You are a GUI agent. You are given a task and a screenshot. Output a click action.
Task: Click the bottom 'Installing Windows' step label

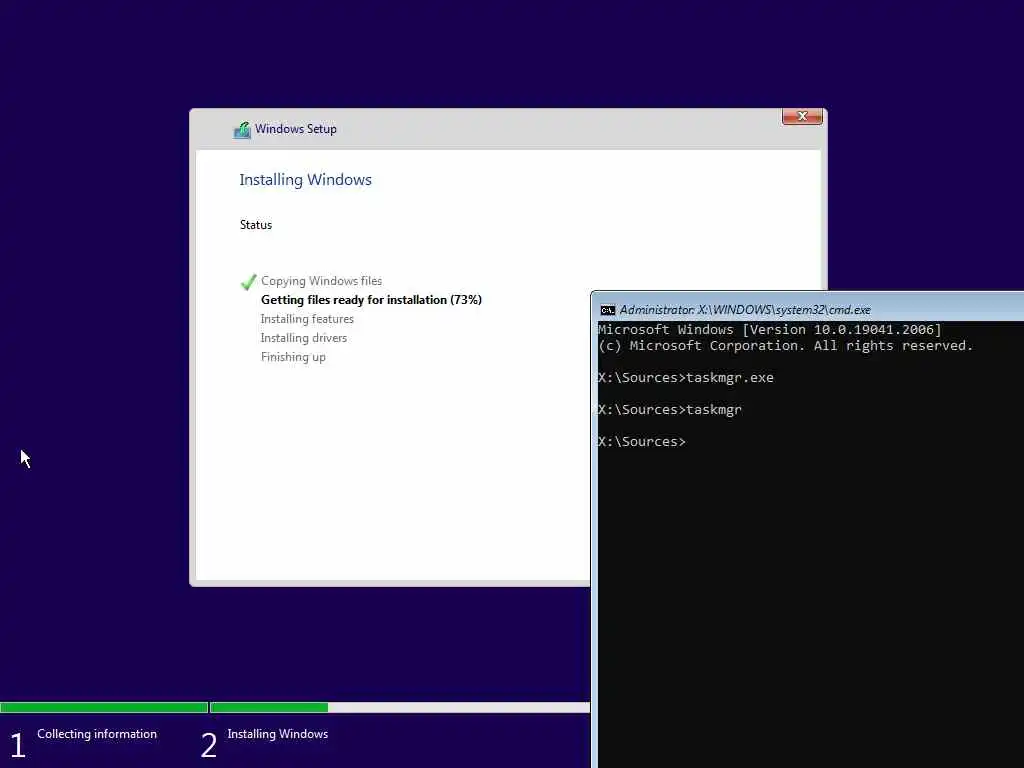[x=278, y=734]
